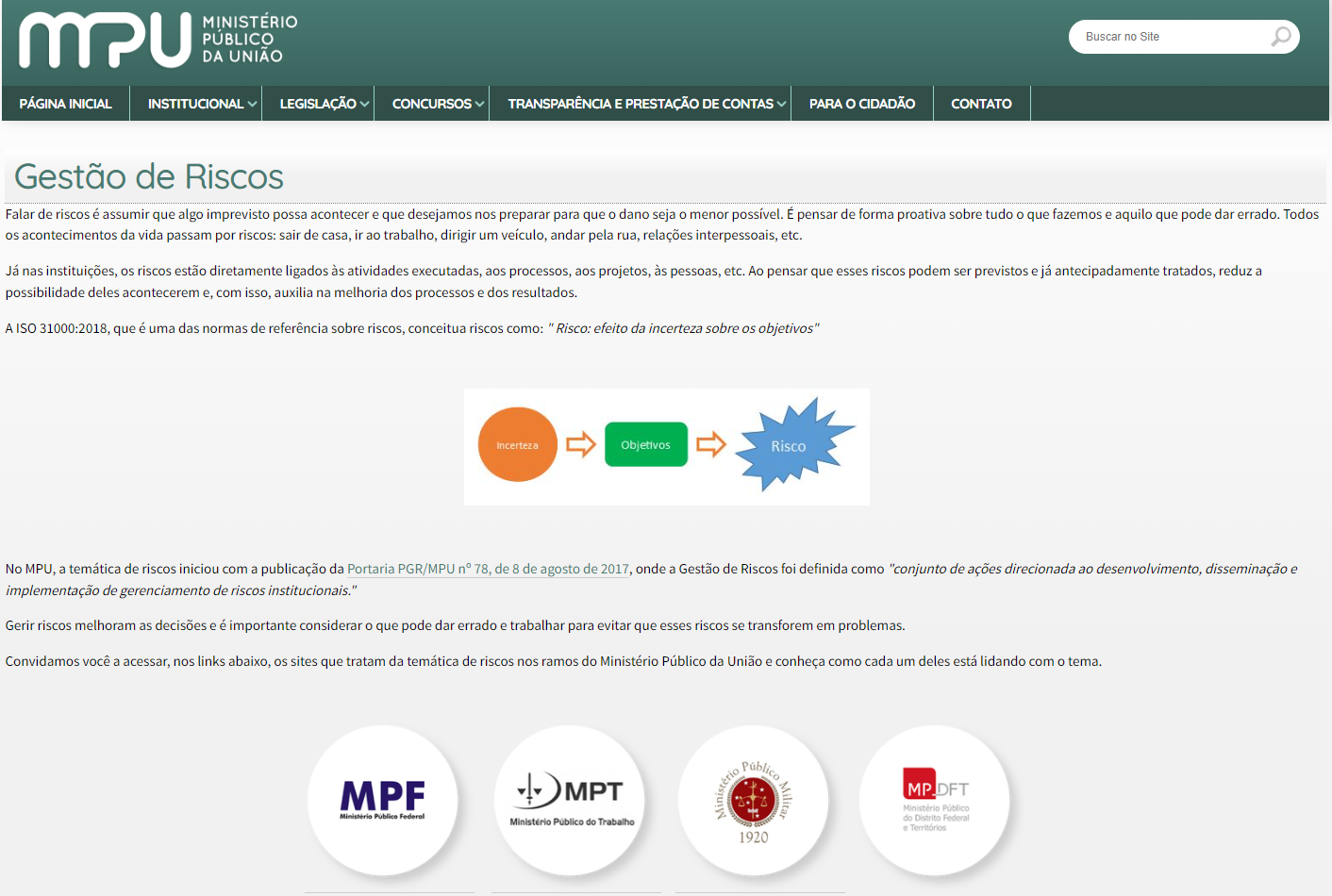Open the MPF circular logo link
This screenshot has height=896, width=1332.
[x=382, y=800]
